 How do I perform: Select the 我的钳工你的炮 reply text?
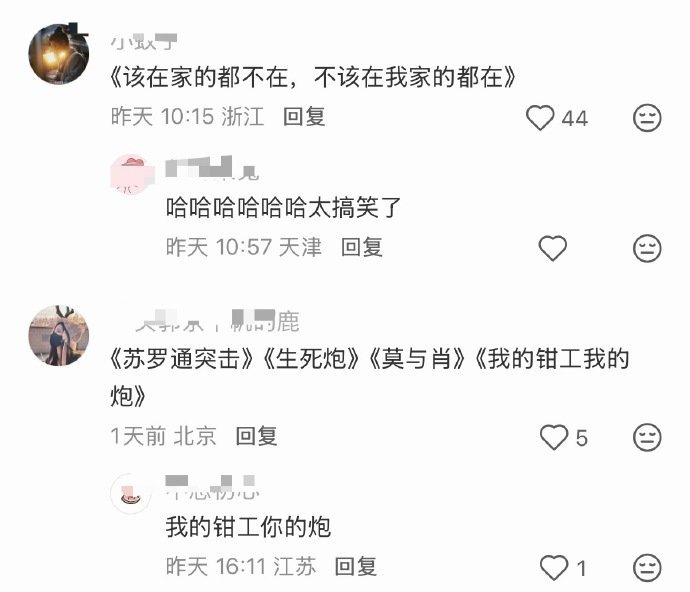(x=248, y=527)
